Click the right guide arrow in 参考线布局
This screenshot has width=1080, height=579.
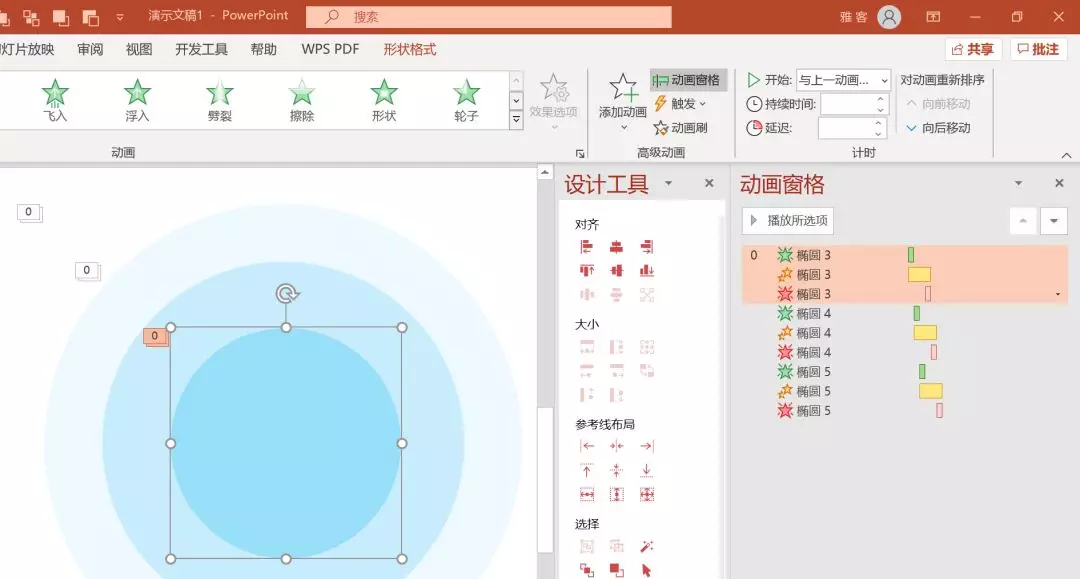click(647, 446)
